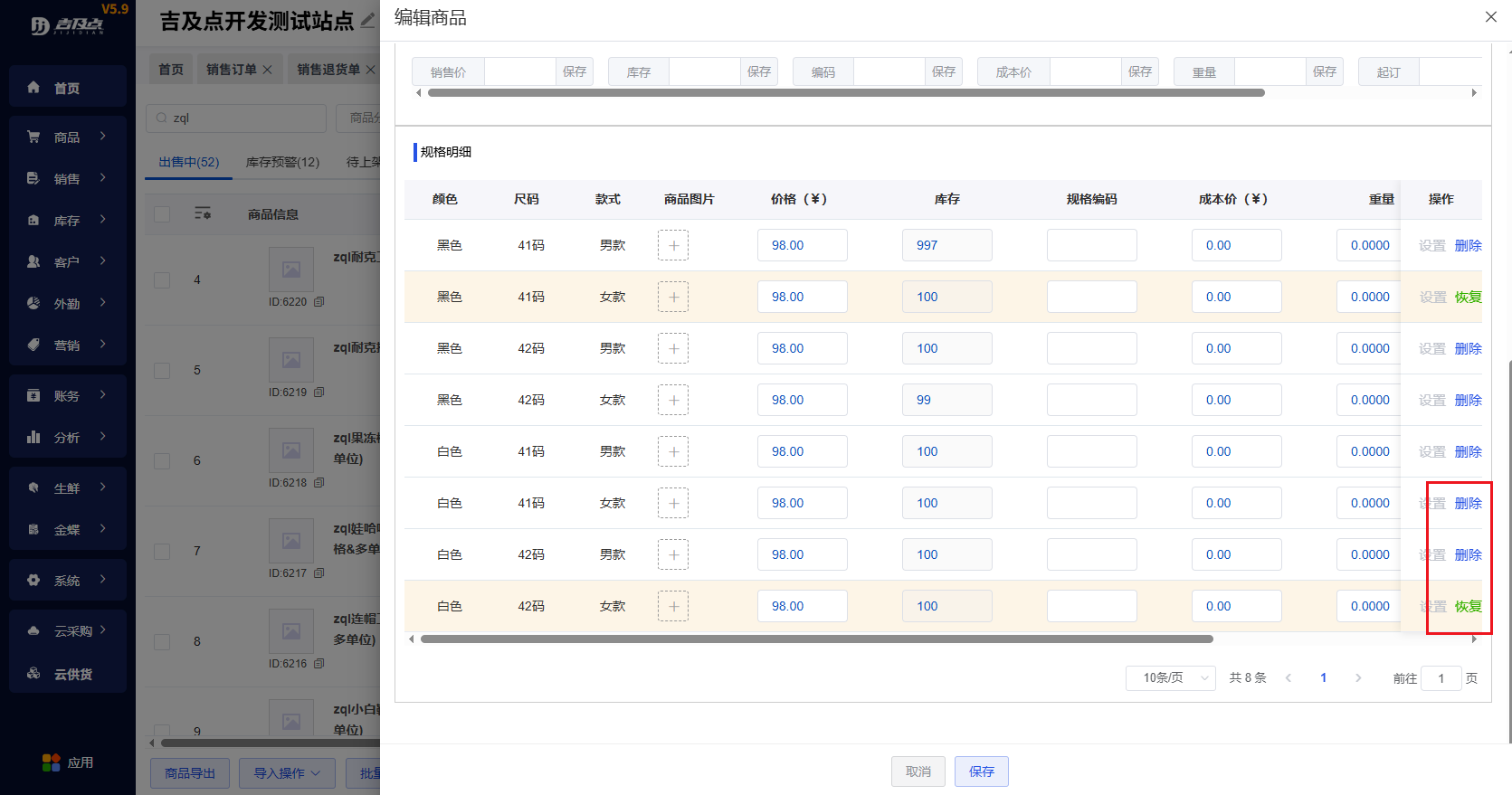This screenshot has width=1512, height=795.
Task: Click the 规格编码 field for 白色 41码 男款
Action: [x=1092, y=451]
